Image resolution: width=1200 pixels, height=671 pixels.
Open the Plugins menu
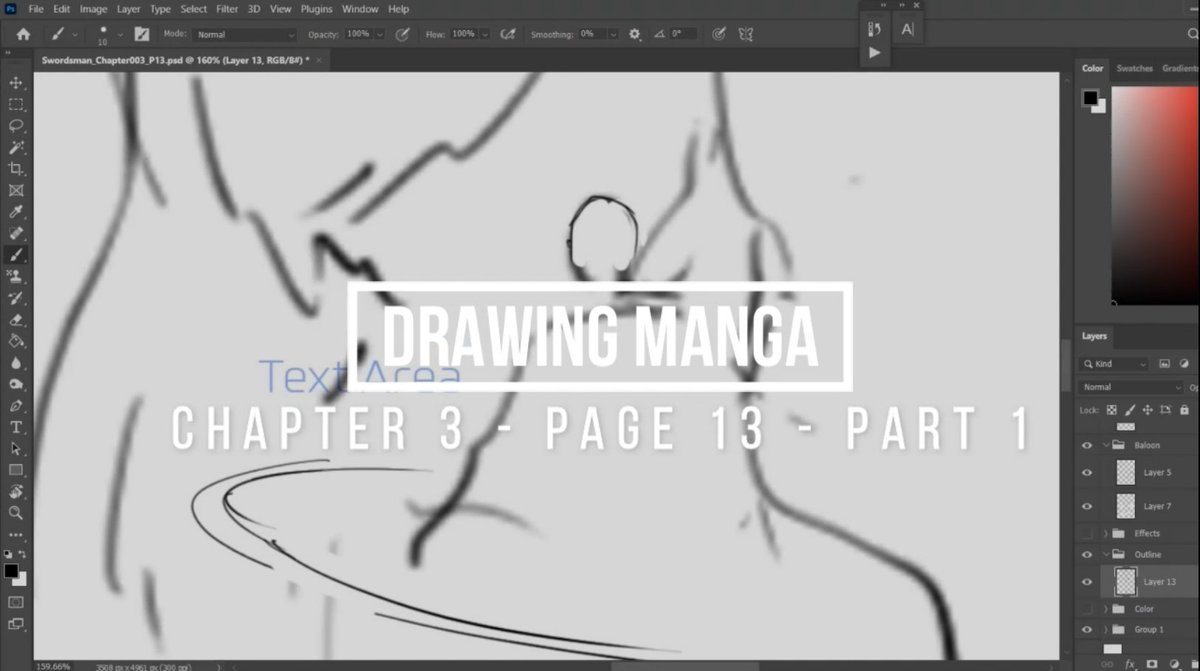317,9
